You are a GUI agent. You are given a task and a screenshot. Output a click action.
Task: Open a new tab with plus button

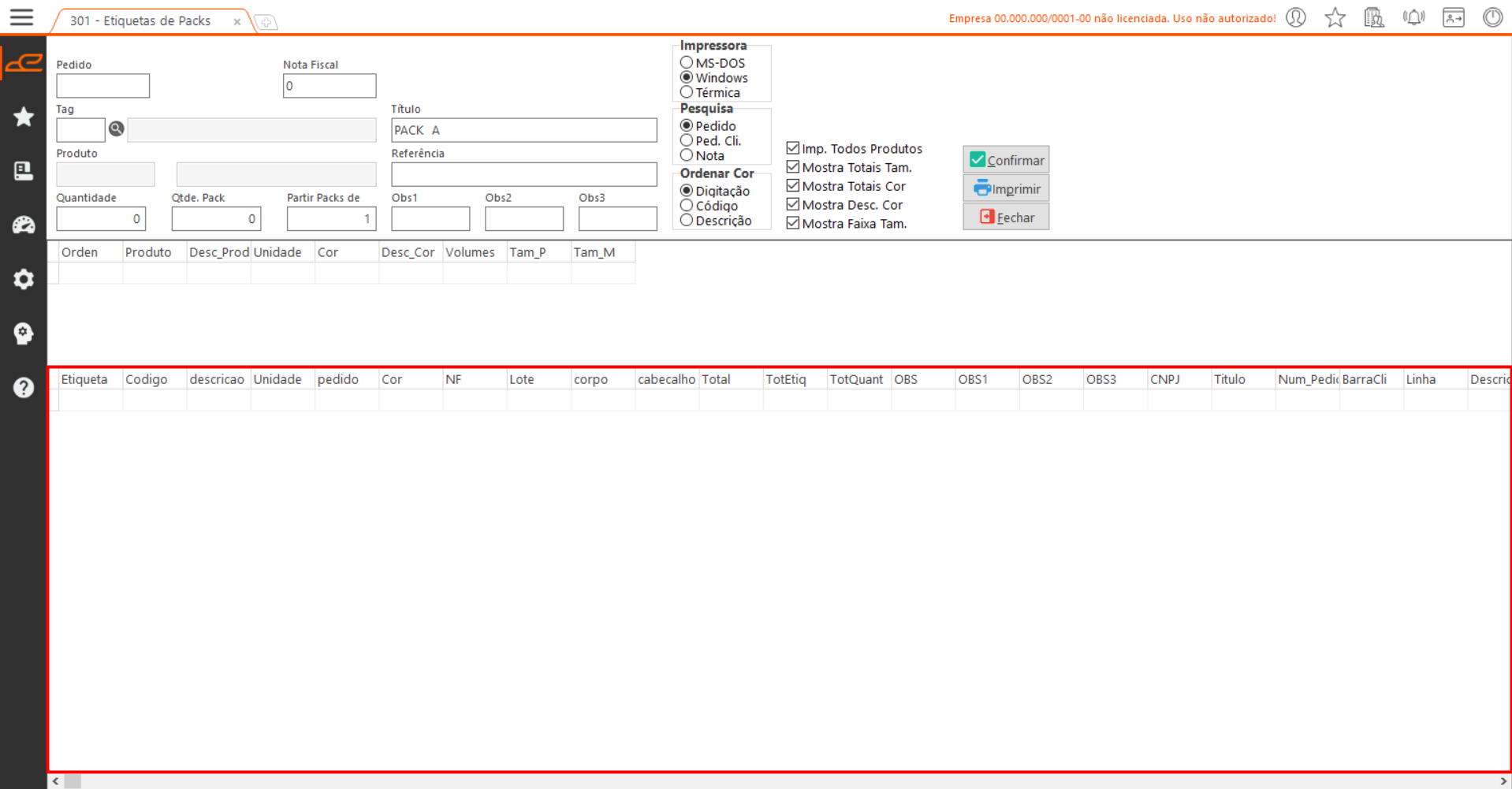click(266, 22)
